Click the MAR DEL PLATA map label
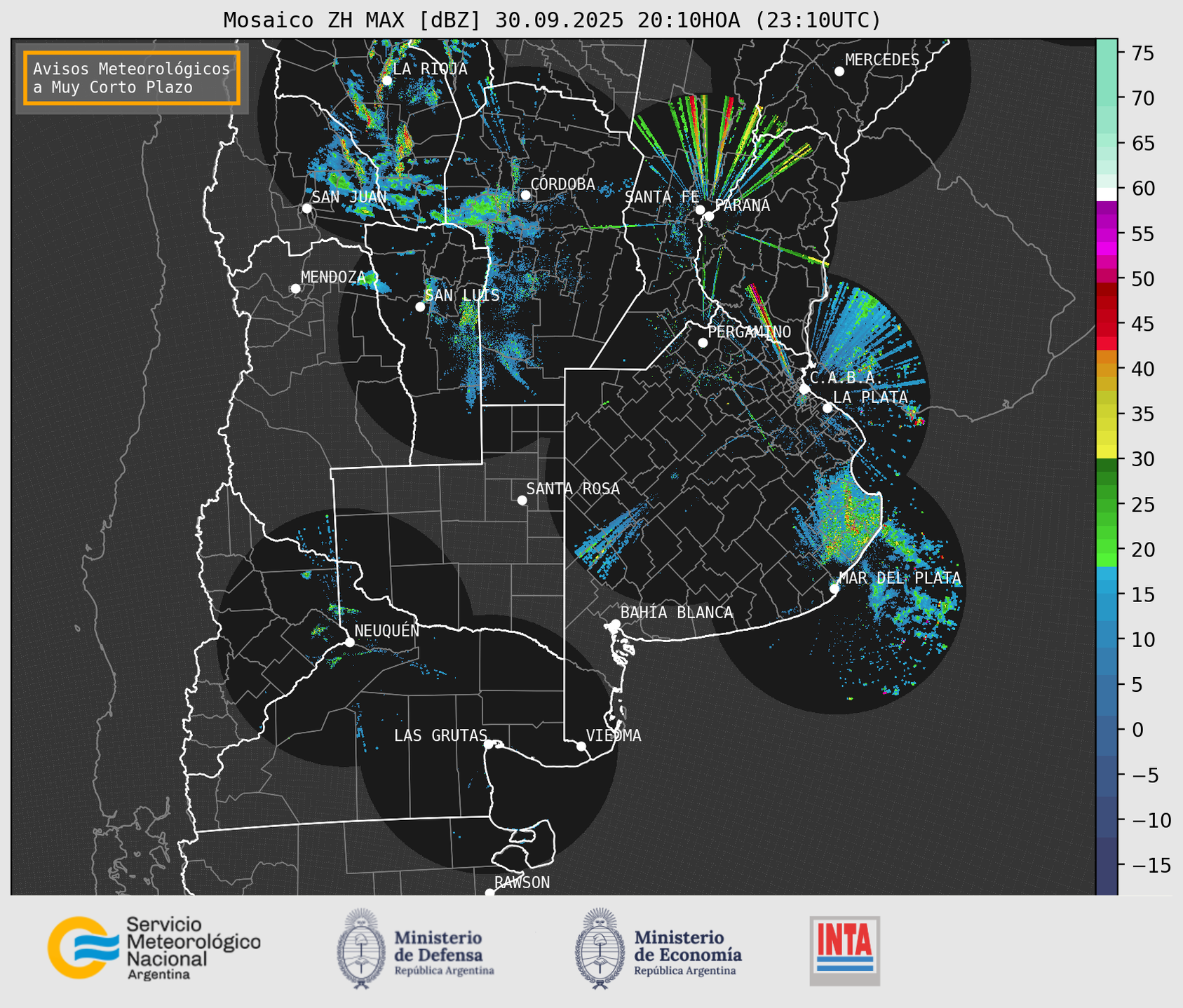The height and width of the screenshot is (1008, 1183). pyautogui.click(x=900, y=578)
